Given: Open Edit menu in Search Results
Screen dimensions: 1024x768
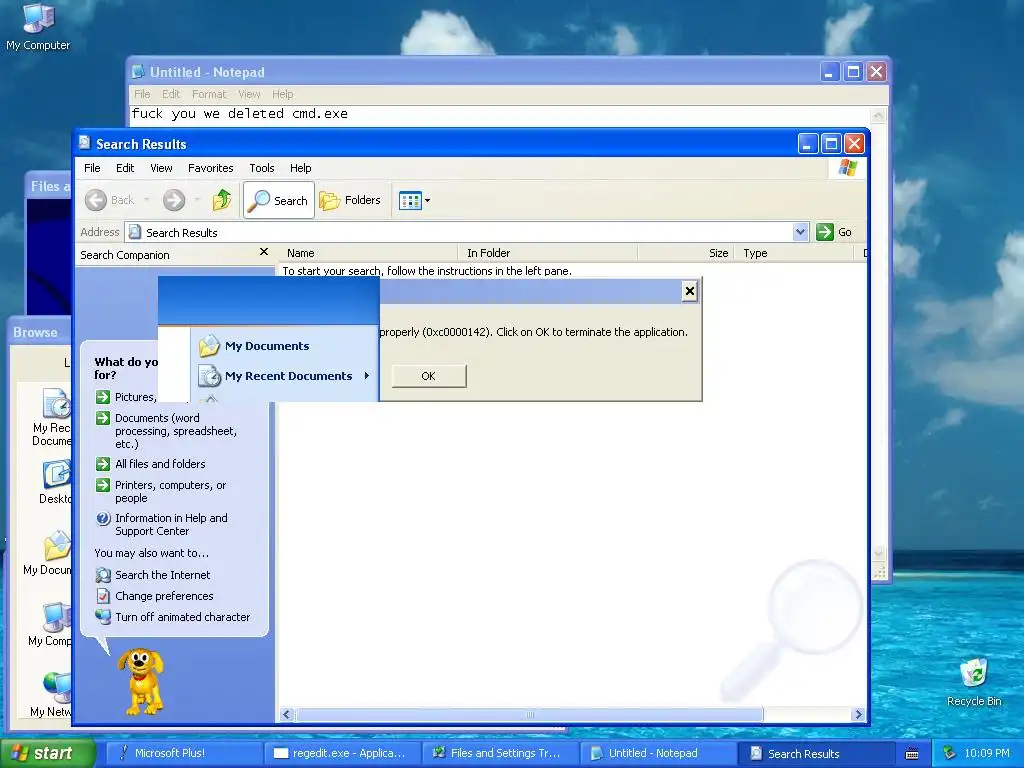Looking at the screenshot, I should pyautogui.click(x=125, y=168).
